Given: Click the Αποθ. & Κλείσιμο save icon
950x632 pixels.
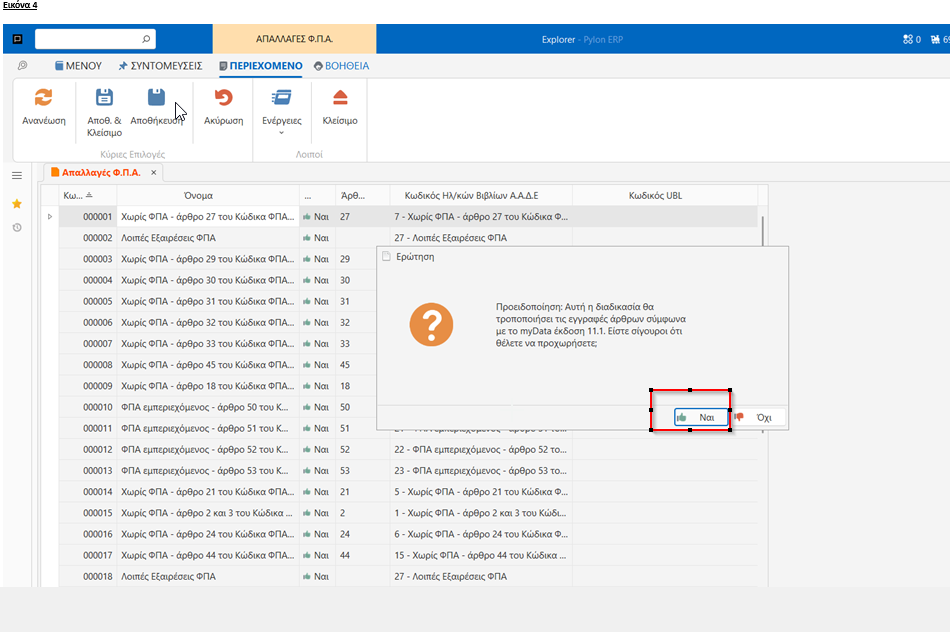Looking at the screenshot, I should tap(104, 98).
